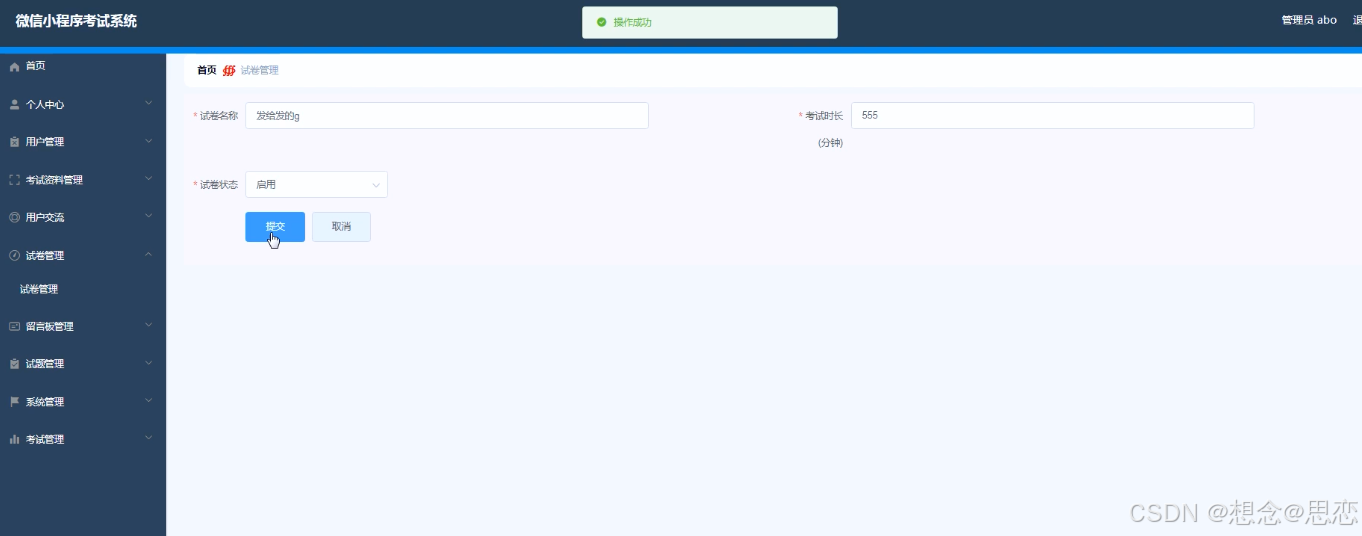Screen dimensions: 1362x536
Task: Click the clipboard icon for 试题管理
Action: 14,364
